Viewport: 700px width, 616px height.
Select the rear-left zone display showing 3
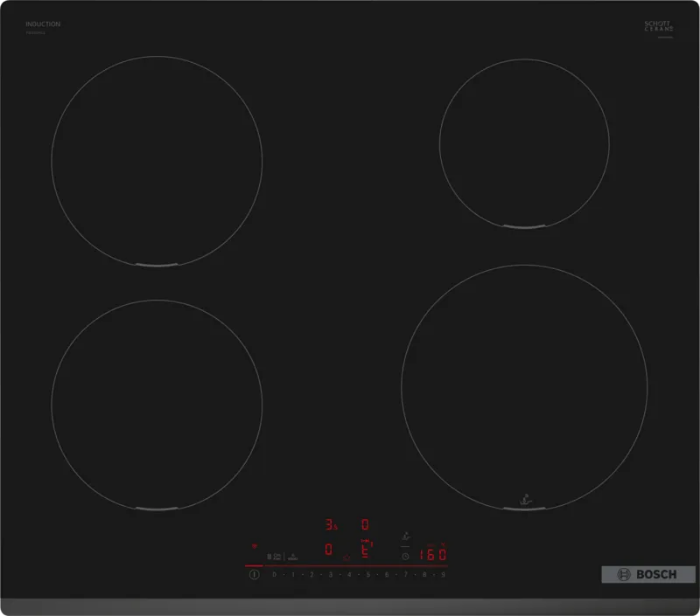(331, 524)
